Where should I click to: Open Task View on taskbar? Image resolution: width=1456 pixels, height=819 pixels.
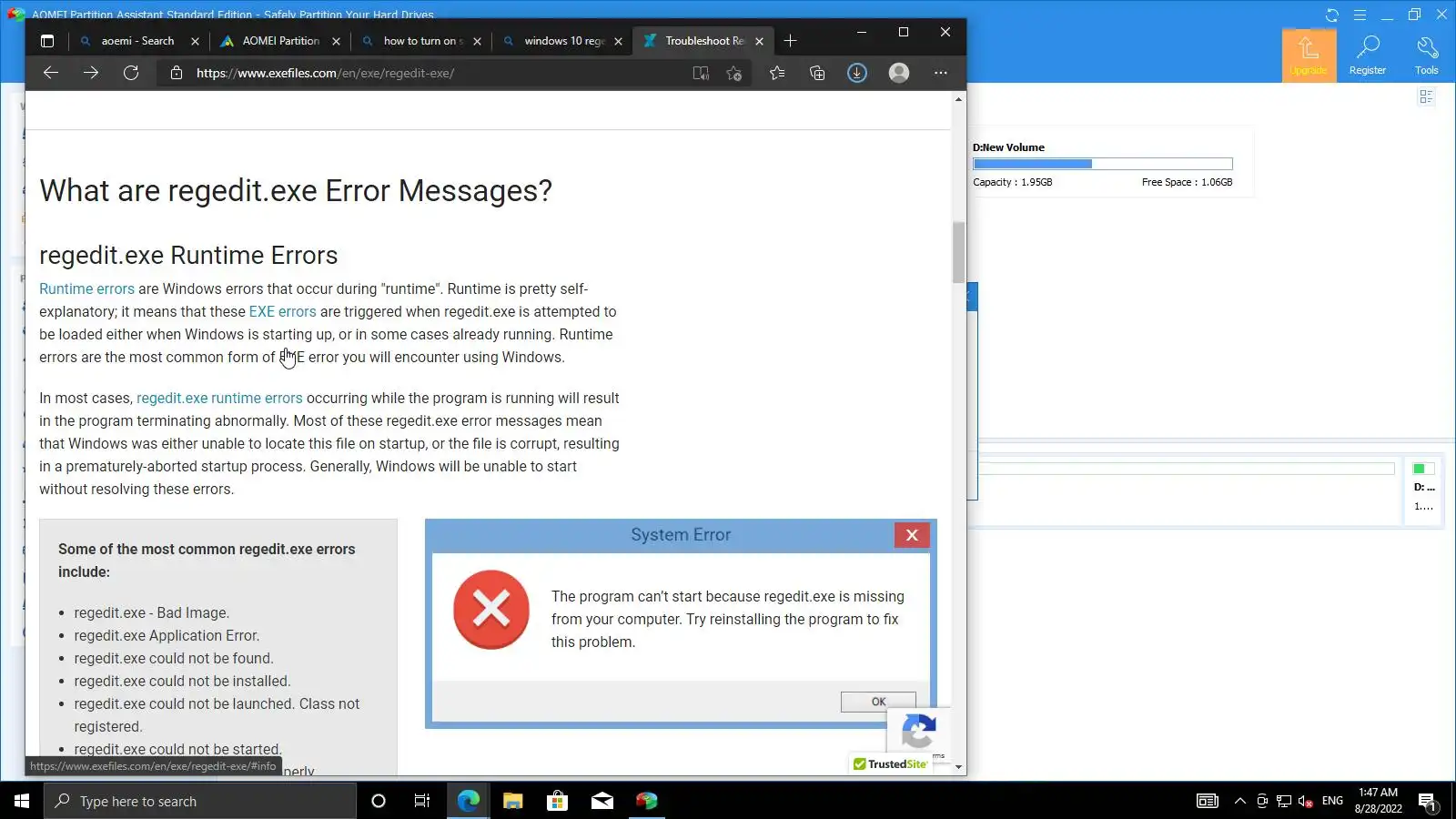[422, 801]
